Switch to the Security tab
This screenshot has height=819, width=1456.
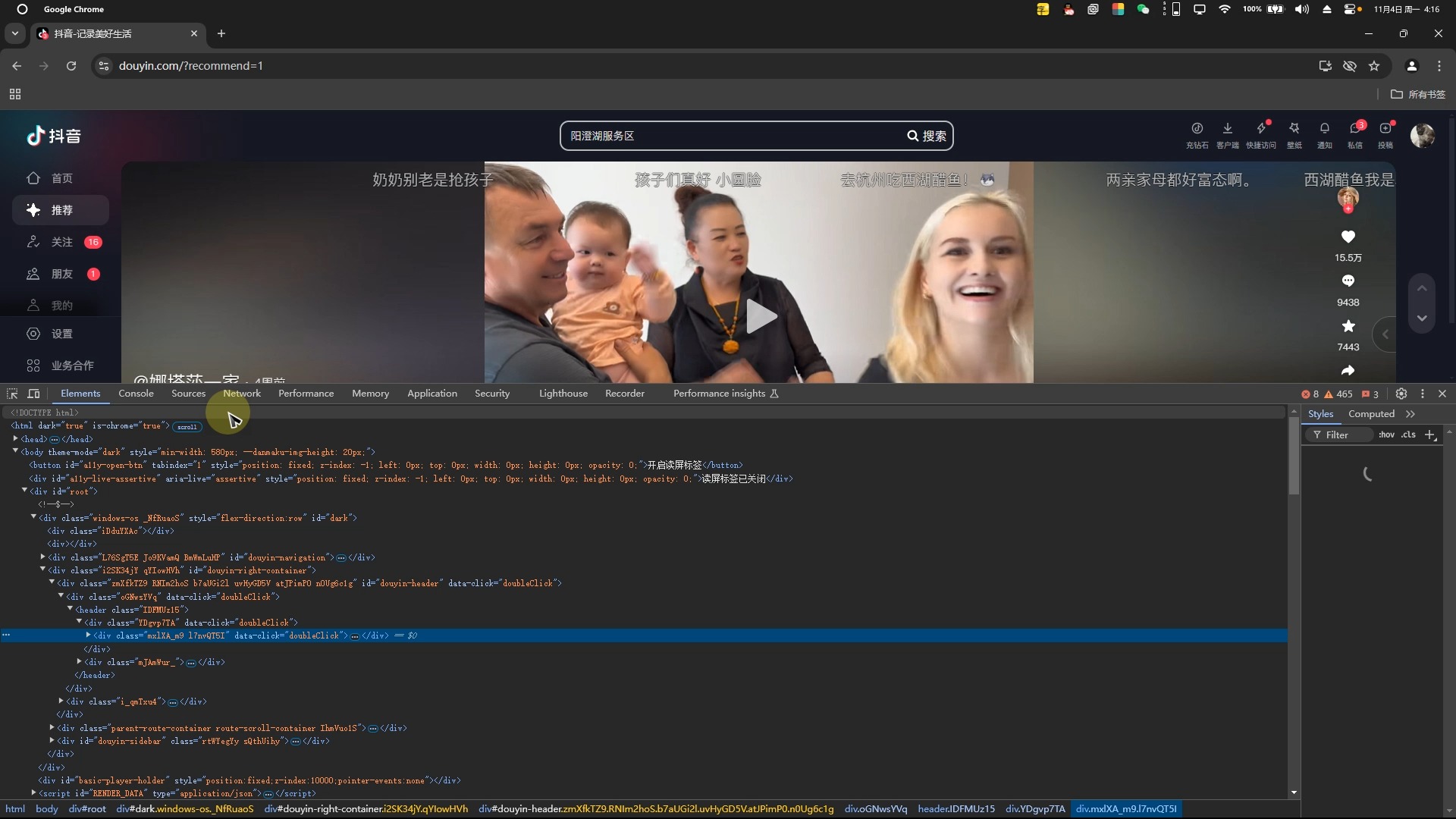pos(492,394)
